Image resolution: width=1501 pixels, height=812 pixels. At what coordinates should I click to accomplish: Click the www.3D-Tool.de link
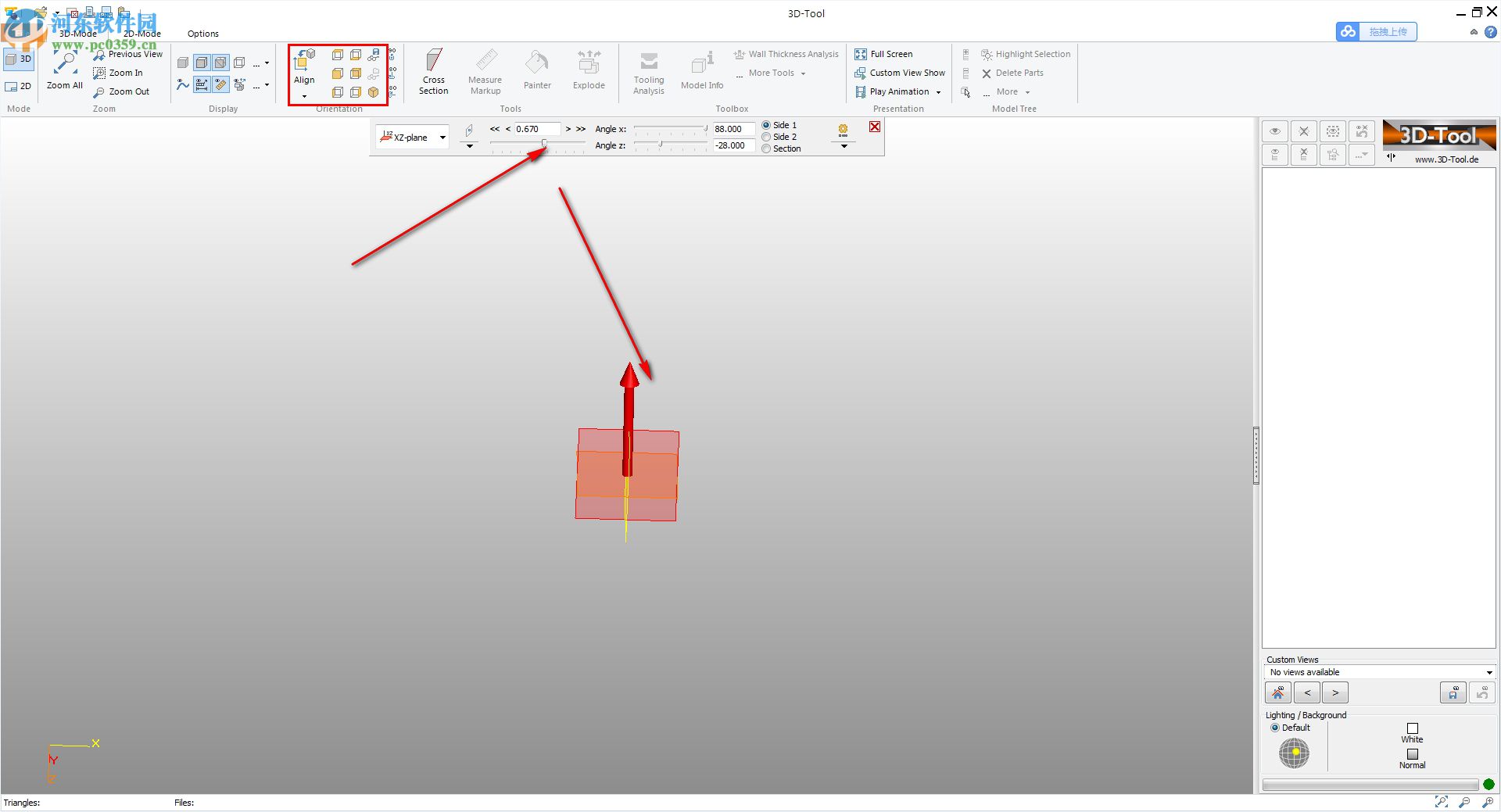1445,159
